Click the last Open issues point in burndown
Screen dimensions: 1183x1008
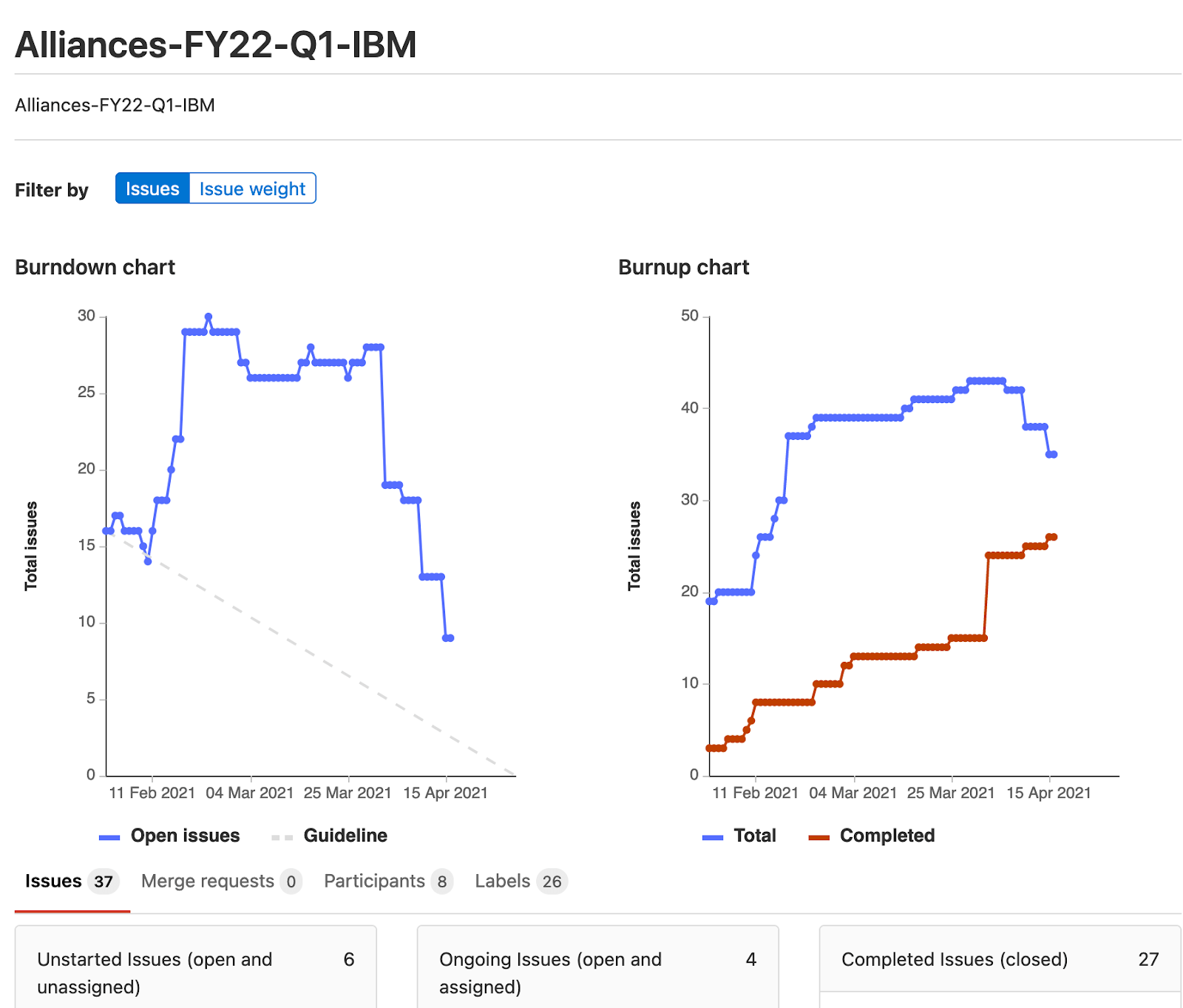click(x=450, y=637)
